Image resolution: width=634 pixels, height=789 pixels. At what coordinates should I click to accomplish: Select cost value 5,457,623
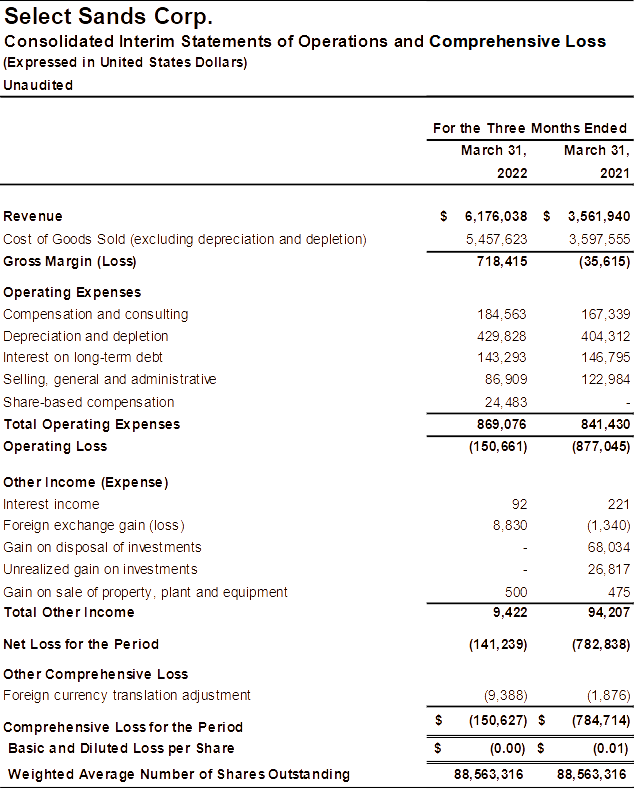[496, 240]
